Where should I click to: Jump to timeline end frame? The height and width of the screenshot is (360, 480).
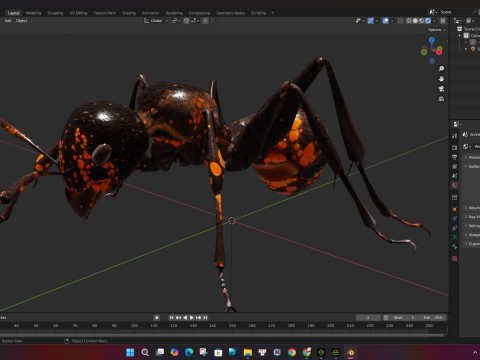(x=205, y=318)
